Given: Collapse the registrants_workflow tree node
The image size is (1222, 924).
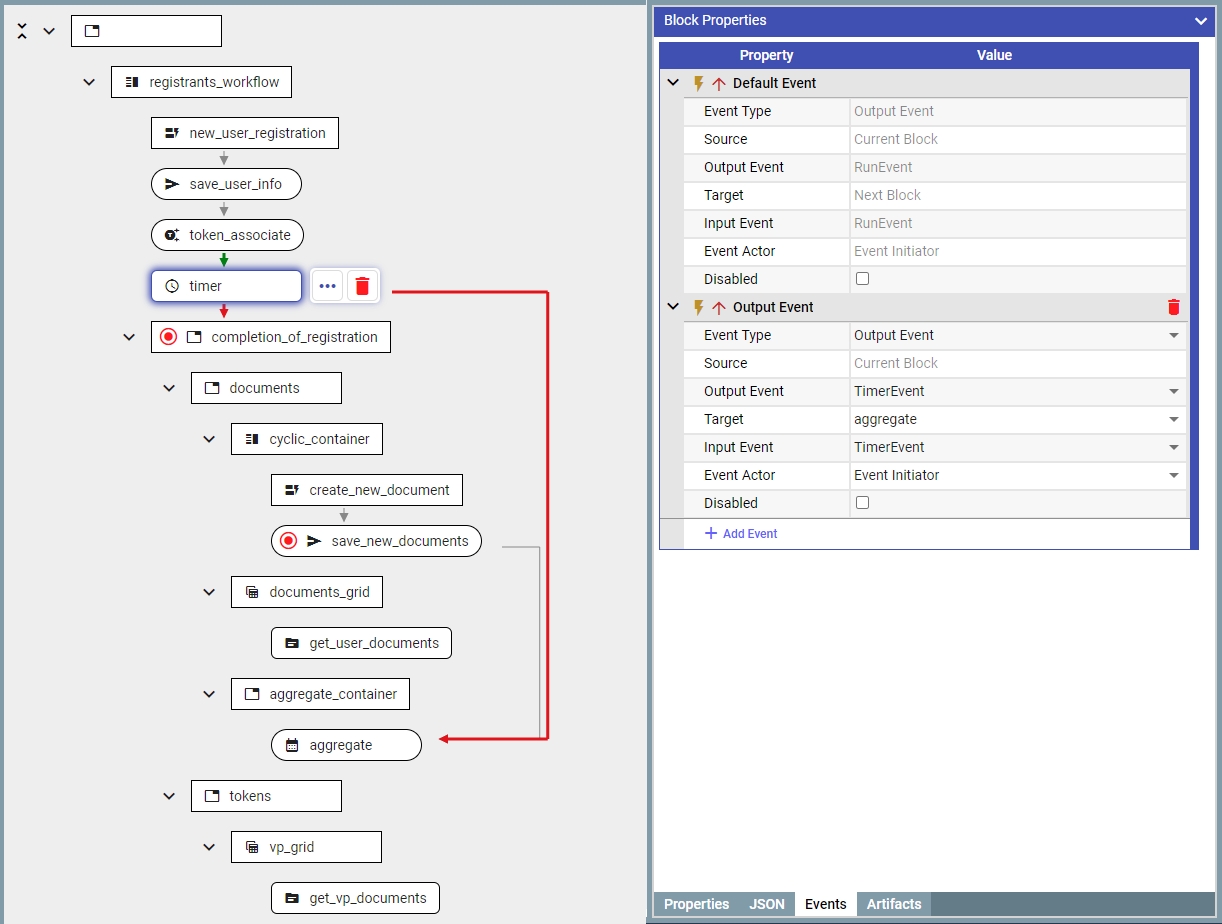Looking at the screenshot, I should tap(89, 82).
